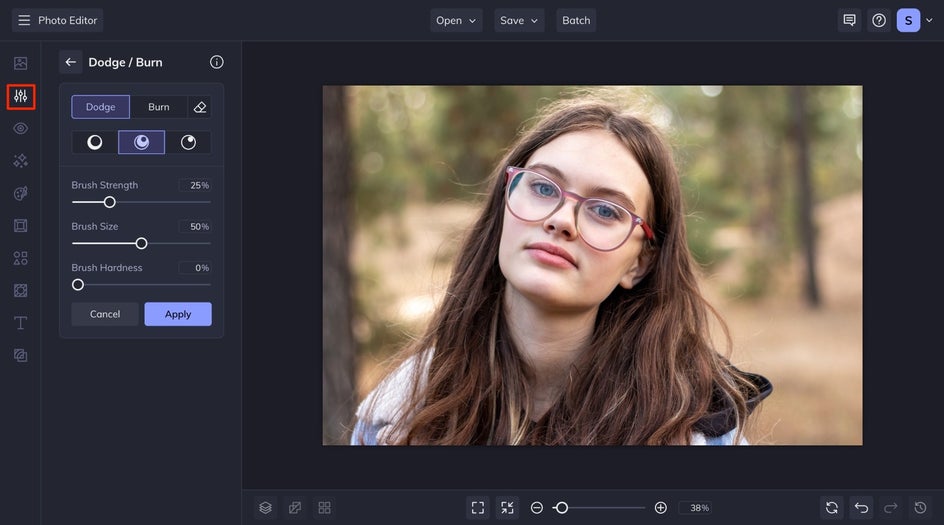The height and width of the screenshot is (525, 944).
Task: Open the hamburger menu next to Photo Editor
Action: click(24, 20)
